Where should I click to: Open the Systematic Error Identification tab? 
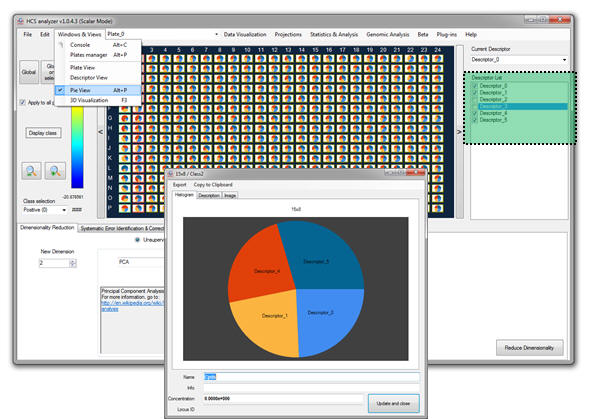(122, 228)
